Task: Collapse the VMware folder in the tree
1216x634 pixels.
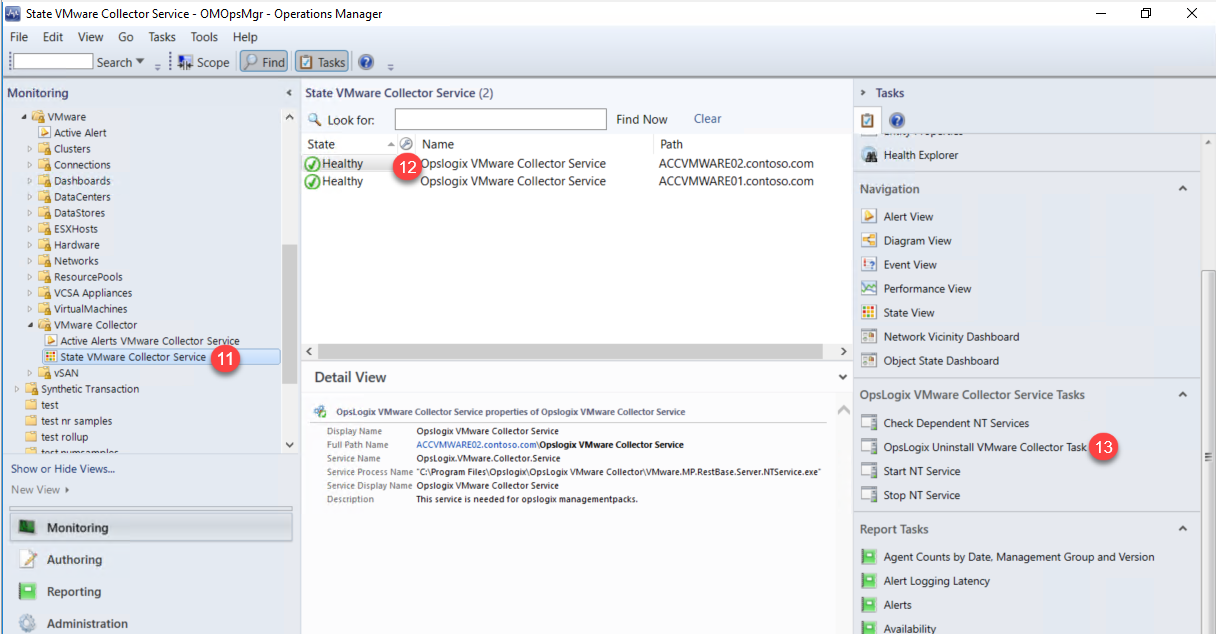Action: coord(24,117)
